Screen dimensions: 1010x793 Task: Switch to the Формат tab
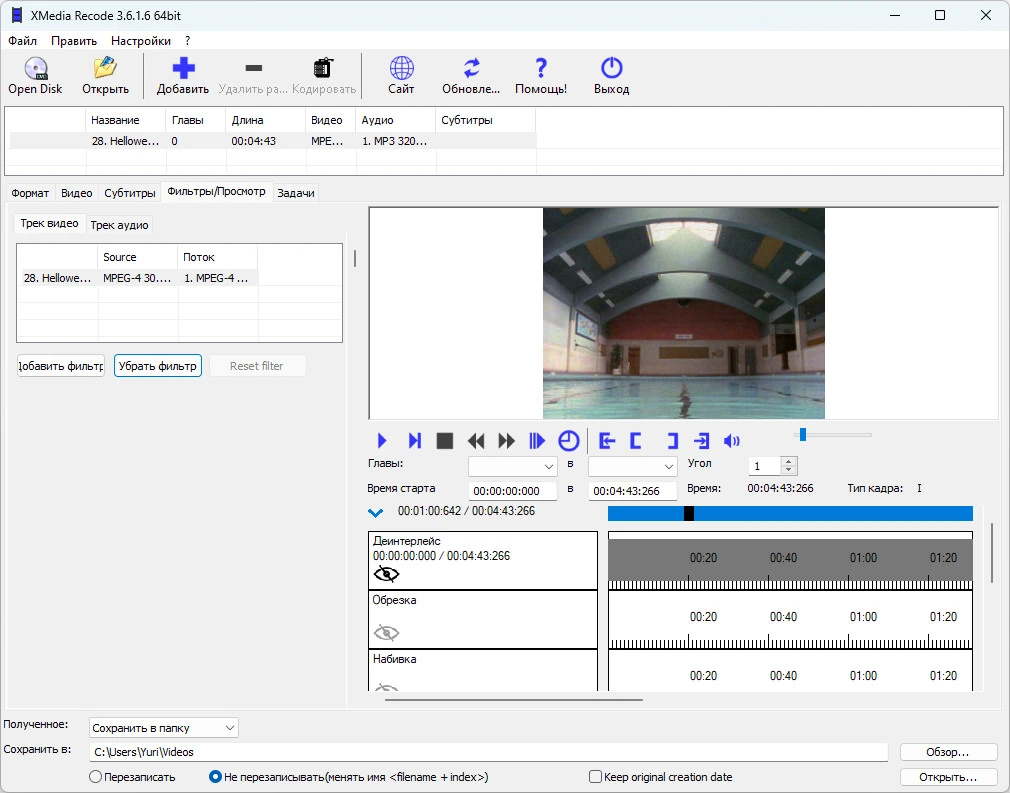tap(30, 193)
